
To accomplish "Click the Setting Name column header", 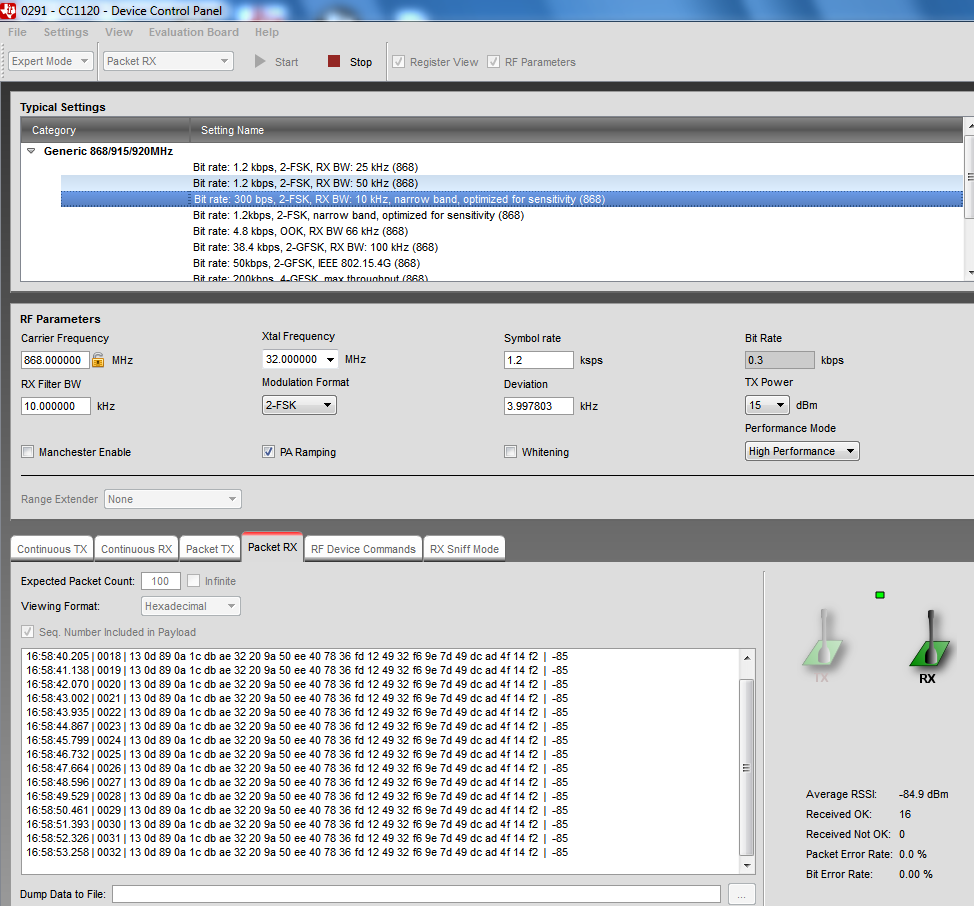I will (x=576, y=130).
